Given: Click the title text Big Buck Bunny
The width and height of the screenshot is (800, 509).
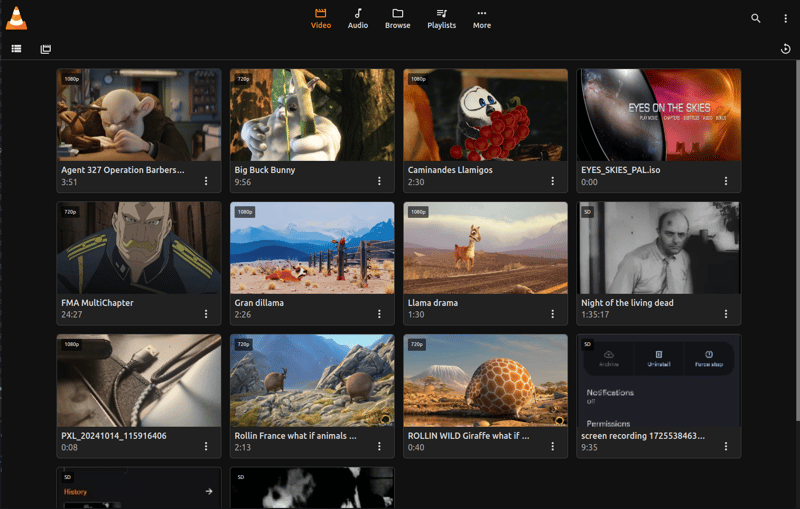Looking at the screenshot, I should click(x=265, y=170).
